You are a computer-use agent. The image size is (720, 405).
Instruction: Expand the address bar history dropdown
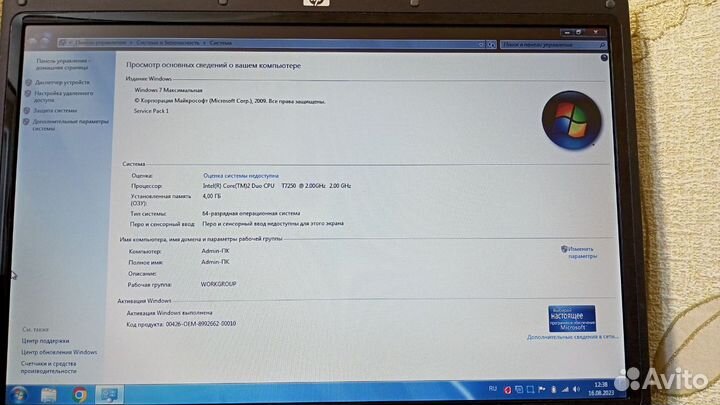481,45
